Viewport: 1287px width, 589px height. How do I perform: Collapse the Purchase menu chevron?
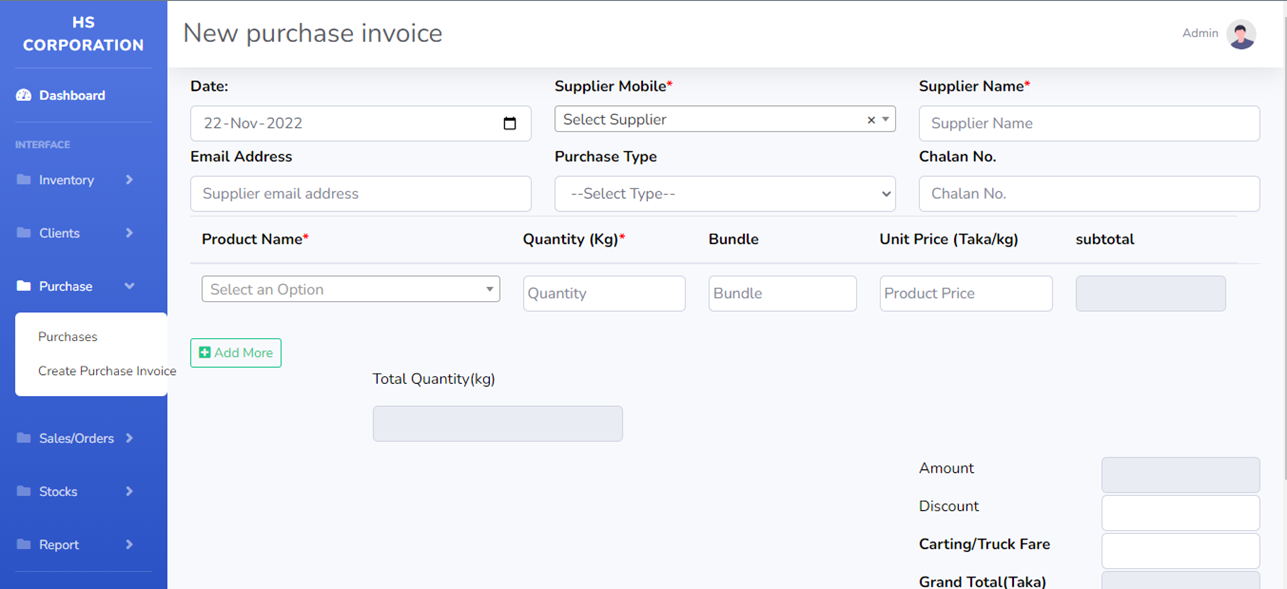point(129,286)
